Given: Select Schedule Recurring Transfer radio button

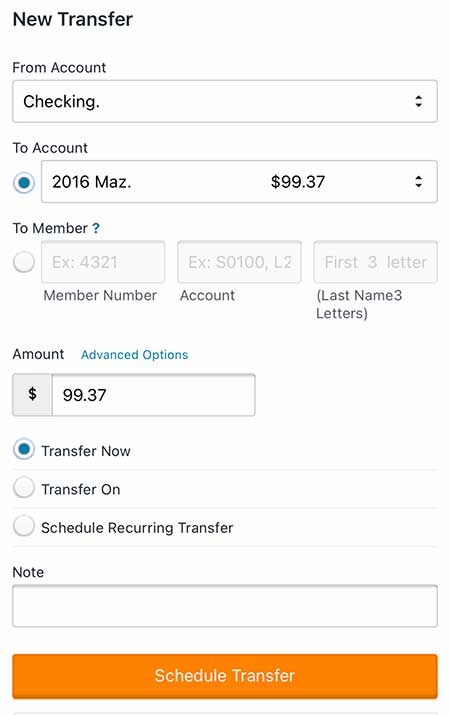Looking at the screenshot, I should pyautogui.click(x=24, y=526).
